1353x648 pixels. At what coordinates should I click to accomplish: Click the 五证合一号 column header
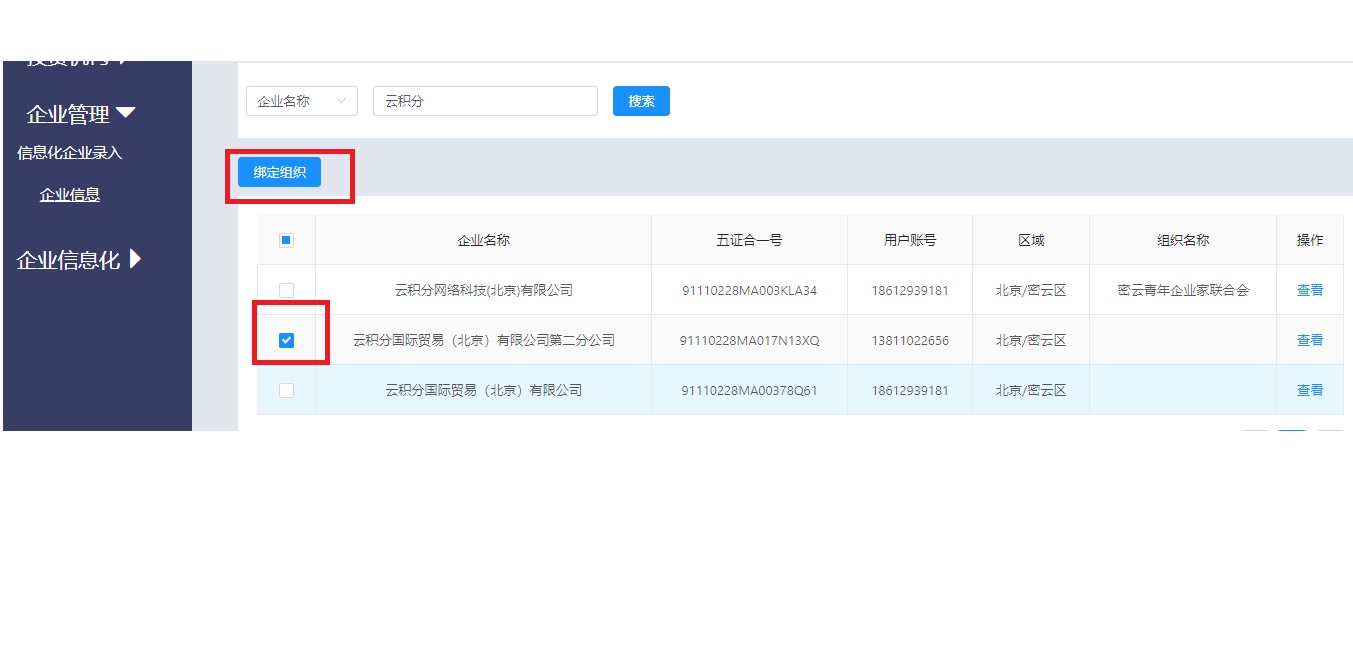pos(749,240)
